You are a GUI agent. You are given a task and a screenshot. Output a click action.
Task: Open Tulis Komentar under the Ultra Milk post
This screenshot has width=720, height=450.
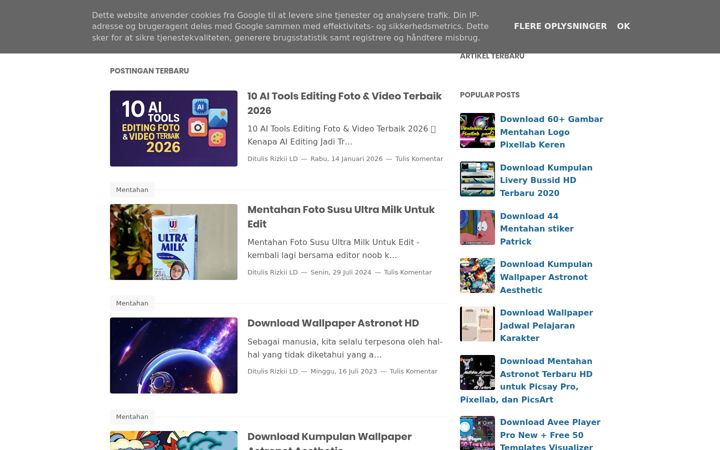[x=408, y=272]
